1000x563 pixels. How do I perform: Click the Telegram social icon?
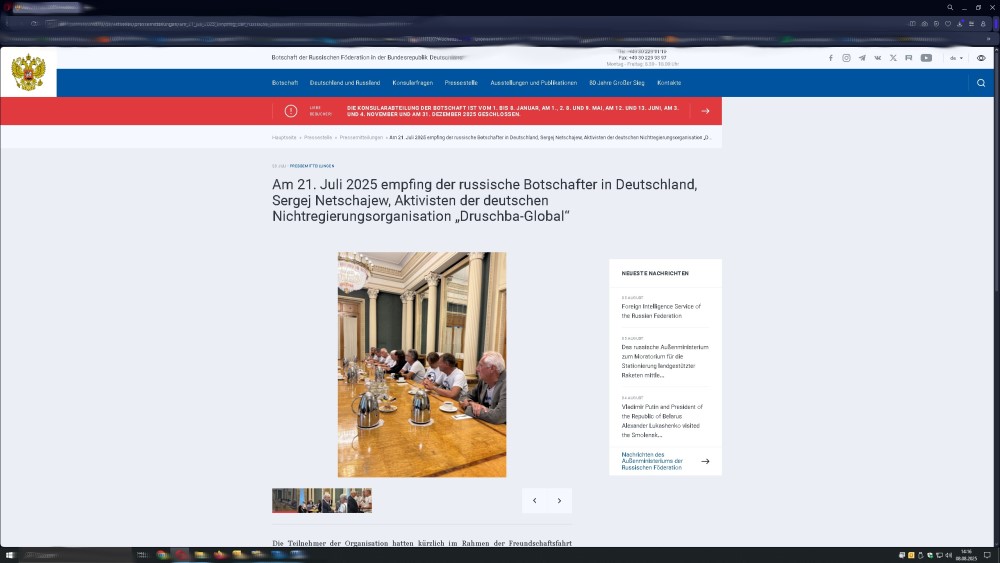862,58
